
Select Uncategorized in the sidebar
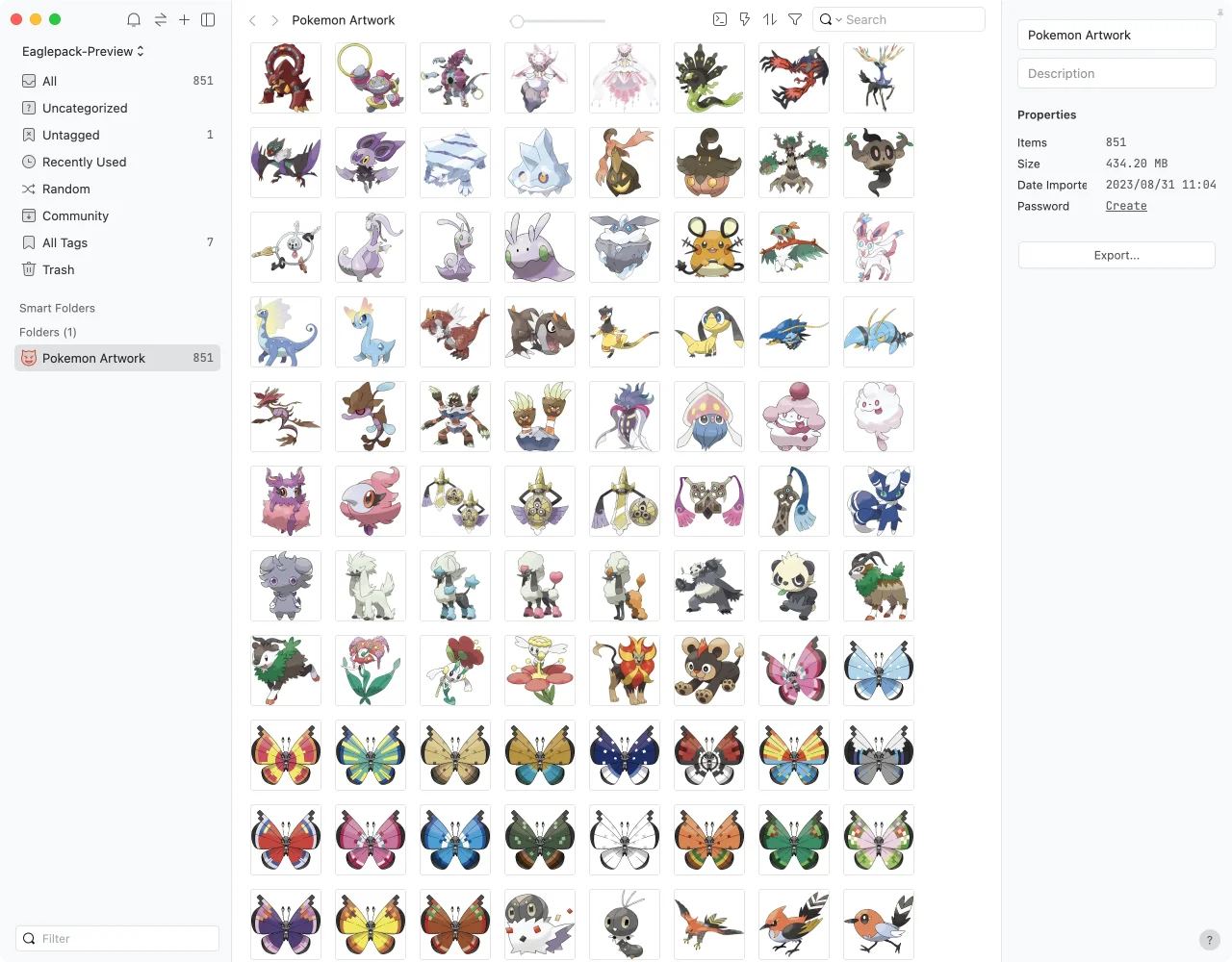pos(117,108)
